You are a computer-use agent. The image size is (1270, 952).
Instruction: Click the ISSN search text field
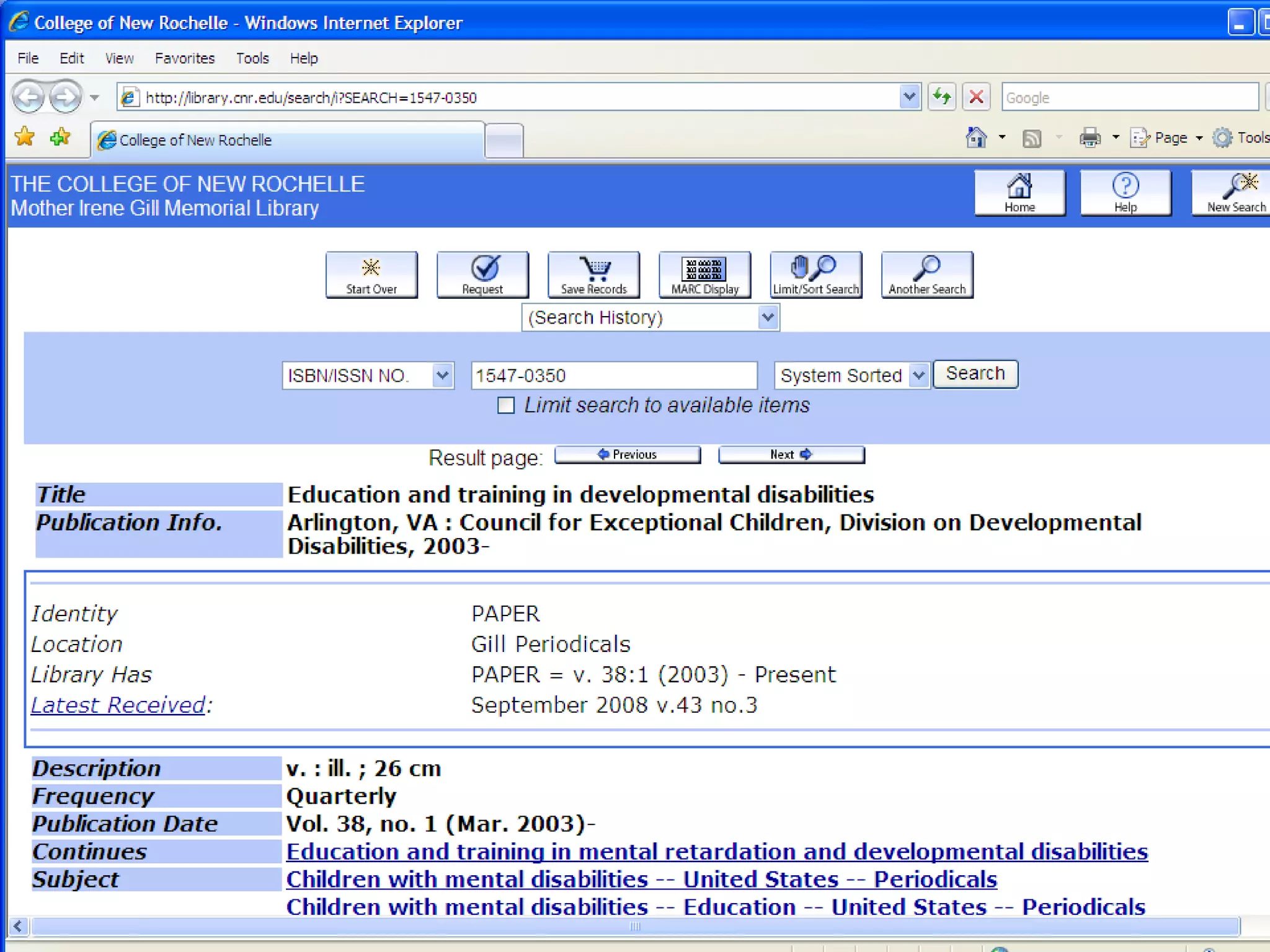click(x=613, y=376)
